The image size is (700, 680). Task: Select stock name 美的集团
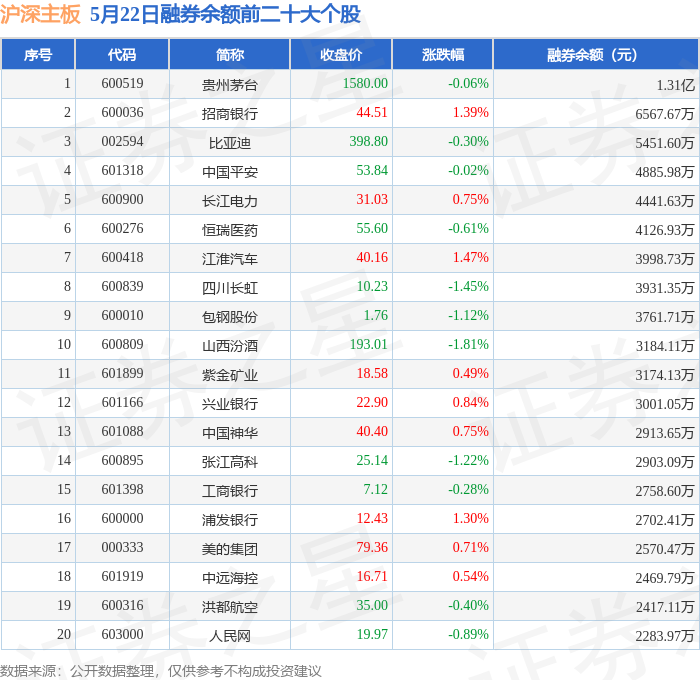(229, 549)
